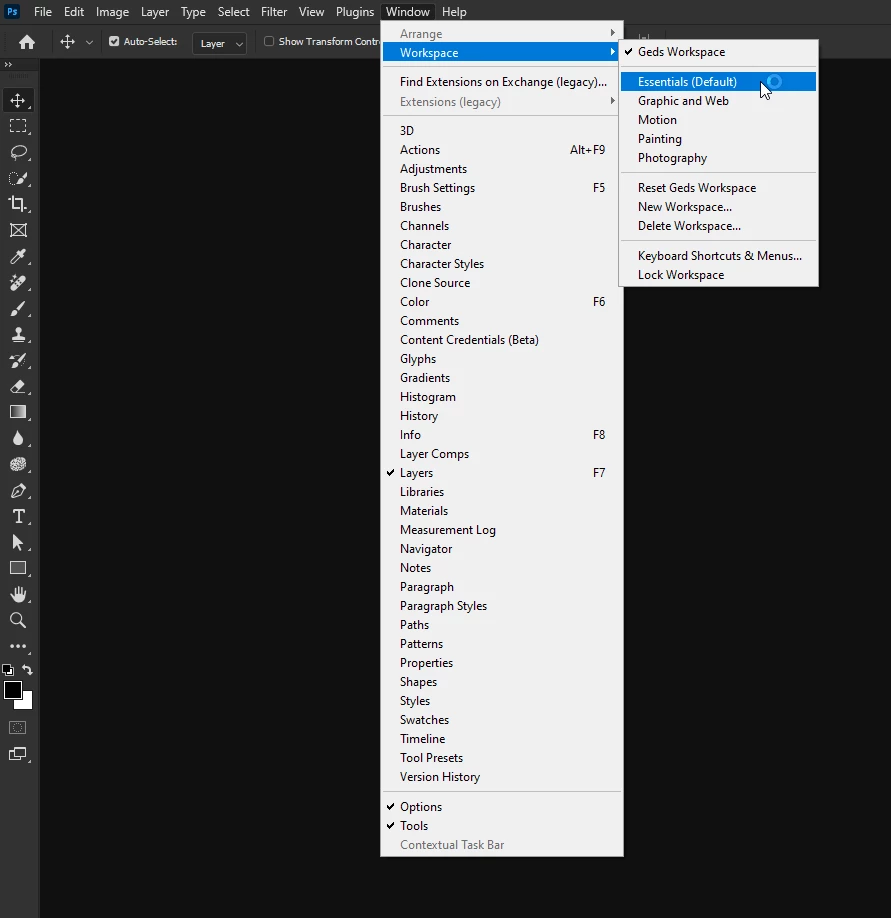Click Keyboard Shortcuts & Menus…
The width and height of the screenshot is (891, 918).
tap(718, 256)
